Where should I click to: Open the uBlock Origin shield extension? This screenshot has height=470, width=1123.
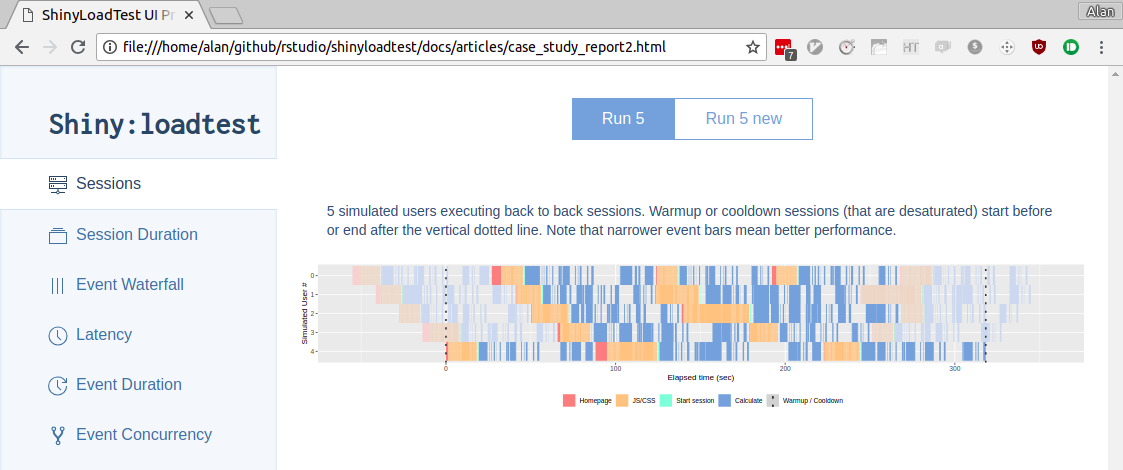pos(1039,47)
